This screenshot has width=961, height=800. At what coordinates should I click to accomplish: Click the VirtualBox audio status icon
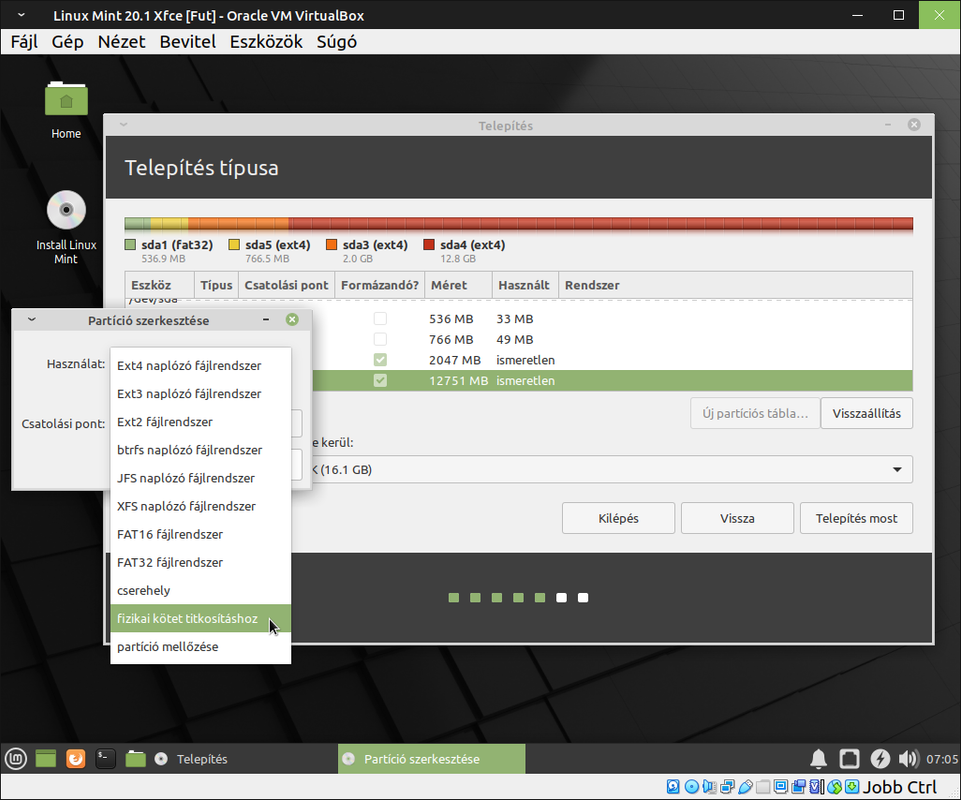coord(709,787)
